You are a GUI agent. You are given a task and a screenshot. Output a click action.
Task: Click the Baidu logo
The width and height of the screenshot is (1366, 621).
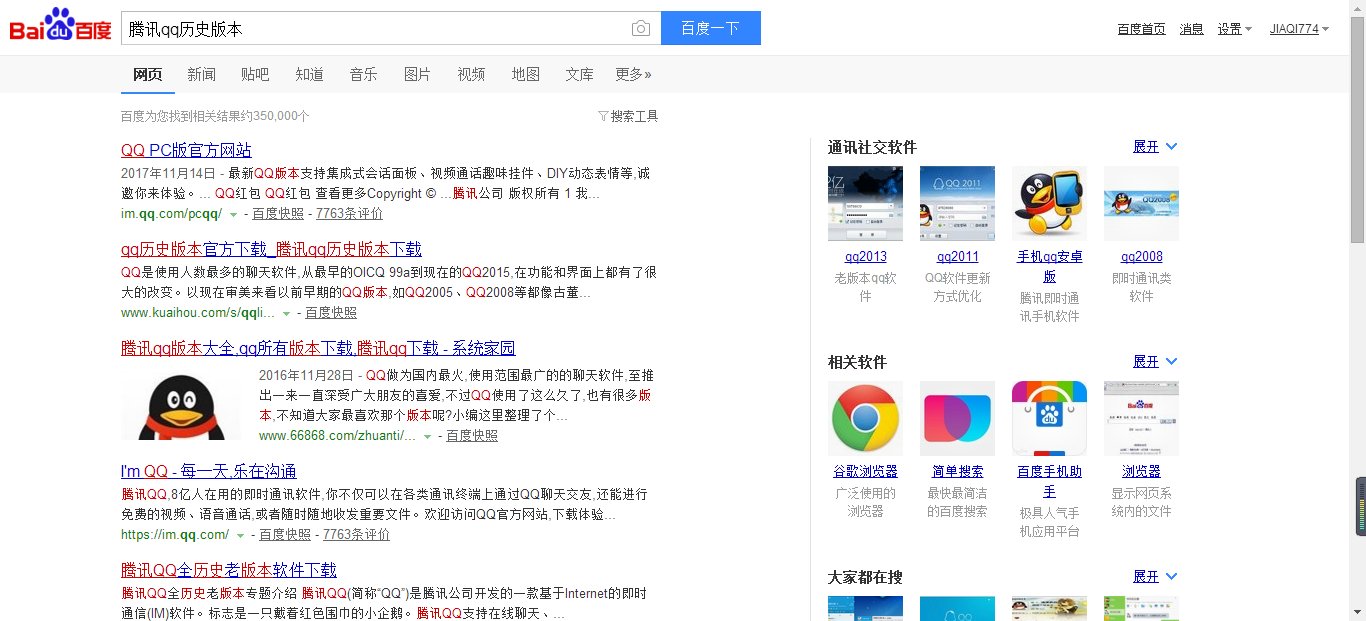[x=58, y=28]
